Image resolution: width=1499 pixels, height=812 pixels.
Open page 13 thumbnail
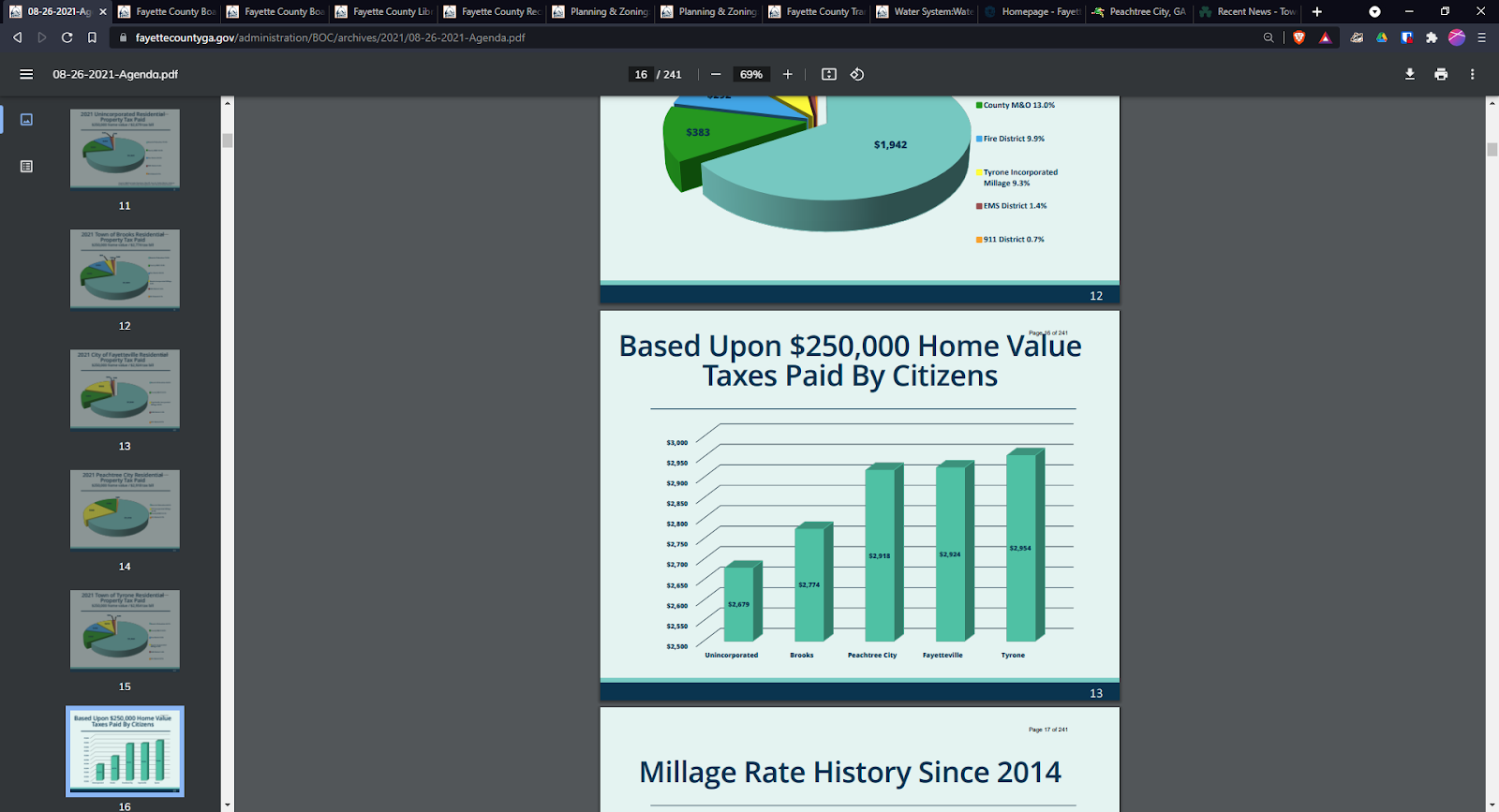[x=125, y=390]
